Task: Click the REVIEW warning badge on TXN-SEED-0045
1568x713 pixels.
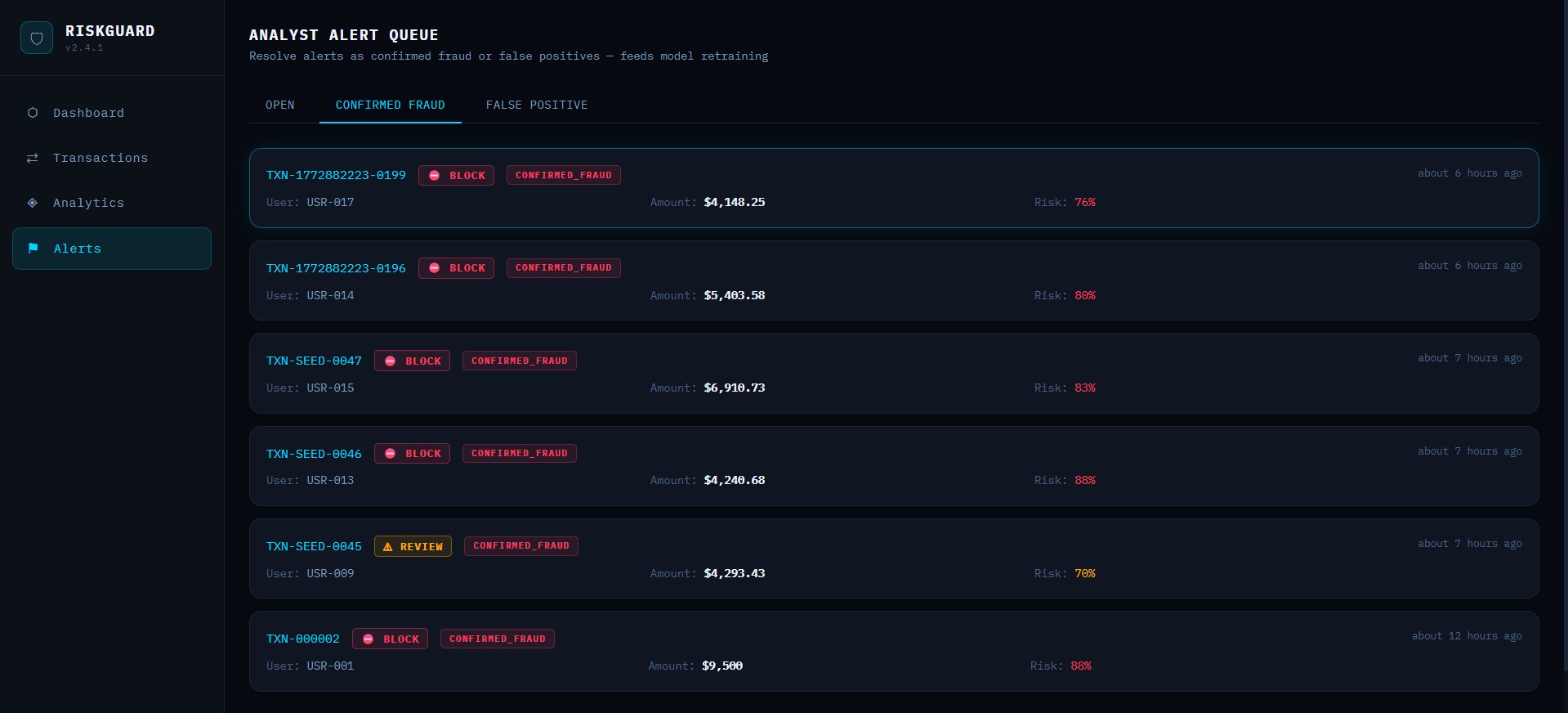Action: [413, 546]
